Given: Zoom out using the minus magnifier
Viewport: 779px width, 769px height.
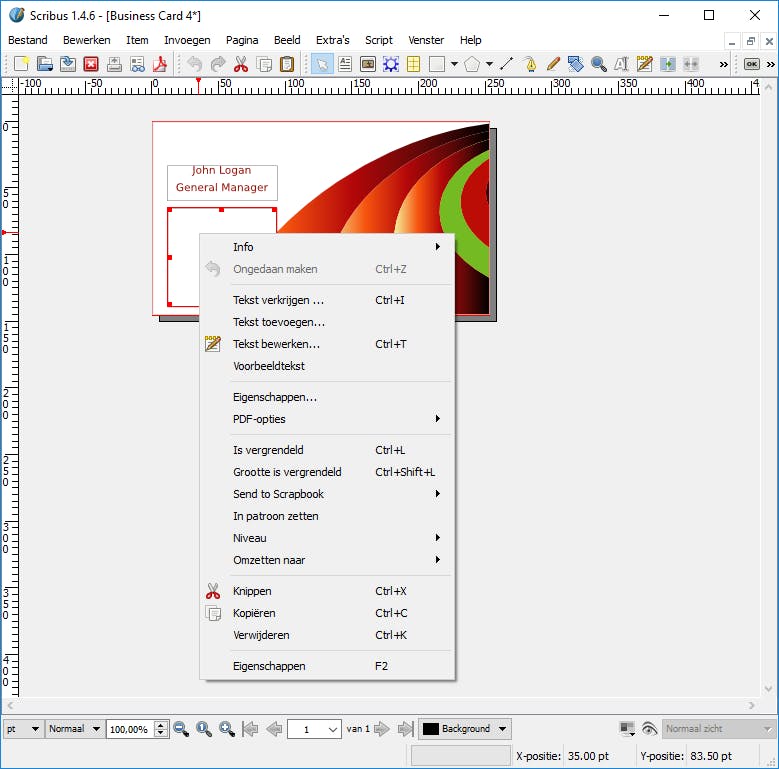Looking at the screenshot, I should (x=181, y=729).
